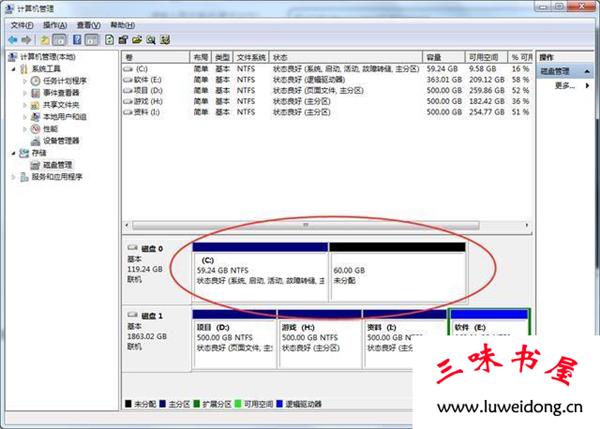Click the Forward arrow toolbar icon
Screen dimensions: 600x429
point(26,39)
